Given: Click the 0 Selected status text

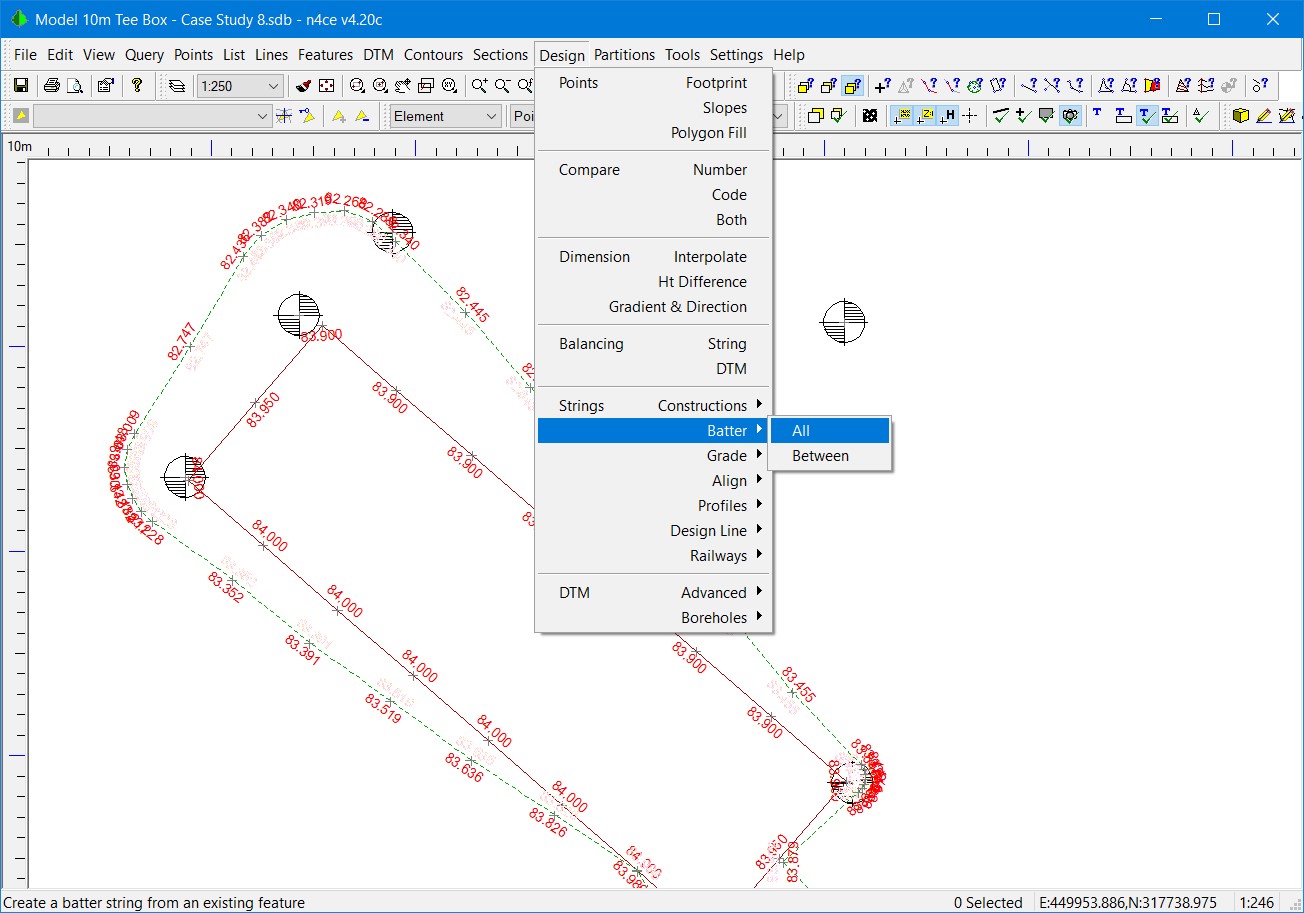Looking at the screenshot, I should point(988,902).
